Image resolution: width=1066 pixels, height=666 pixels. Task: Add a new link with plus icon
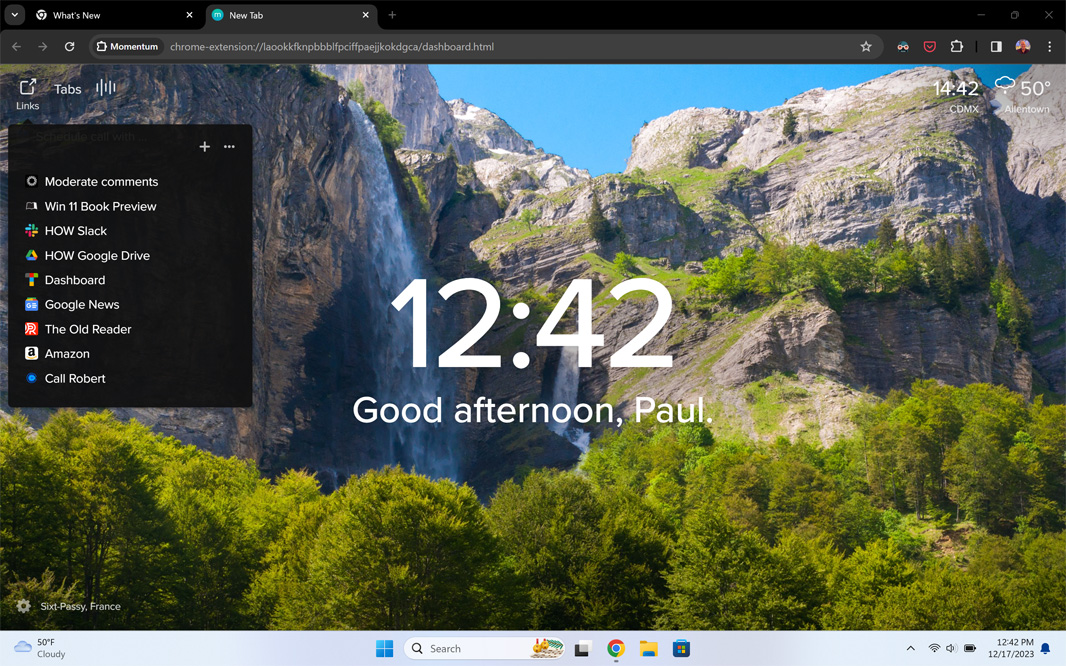204,147
